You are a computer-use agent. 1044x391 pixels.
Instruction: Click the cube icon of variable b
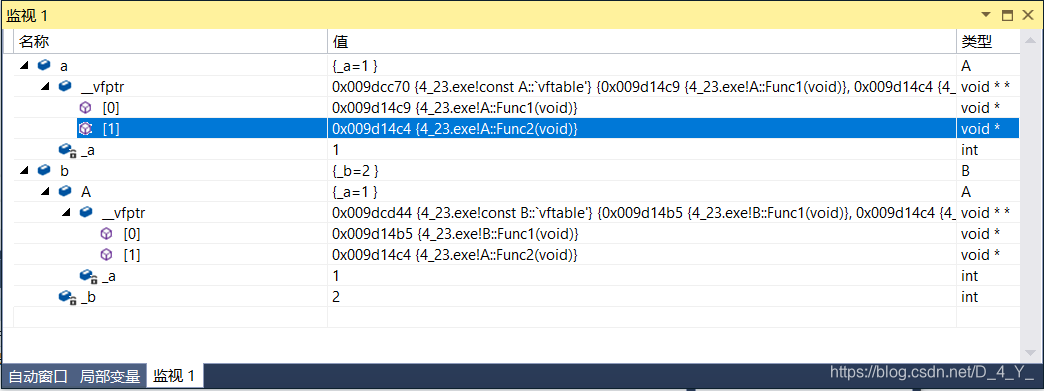pyautogui.click(x=44, y=171)
